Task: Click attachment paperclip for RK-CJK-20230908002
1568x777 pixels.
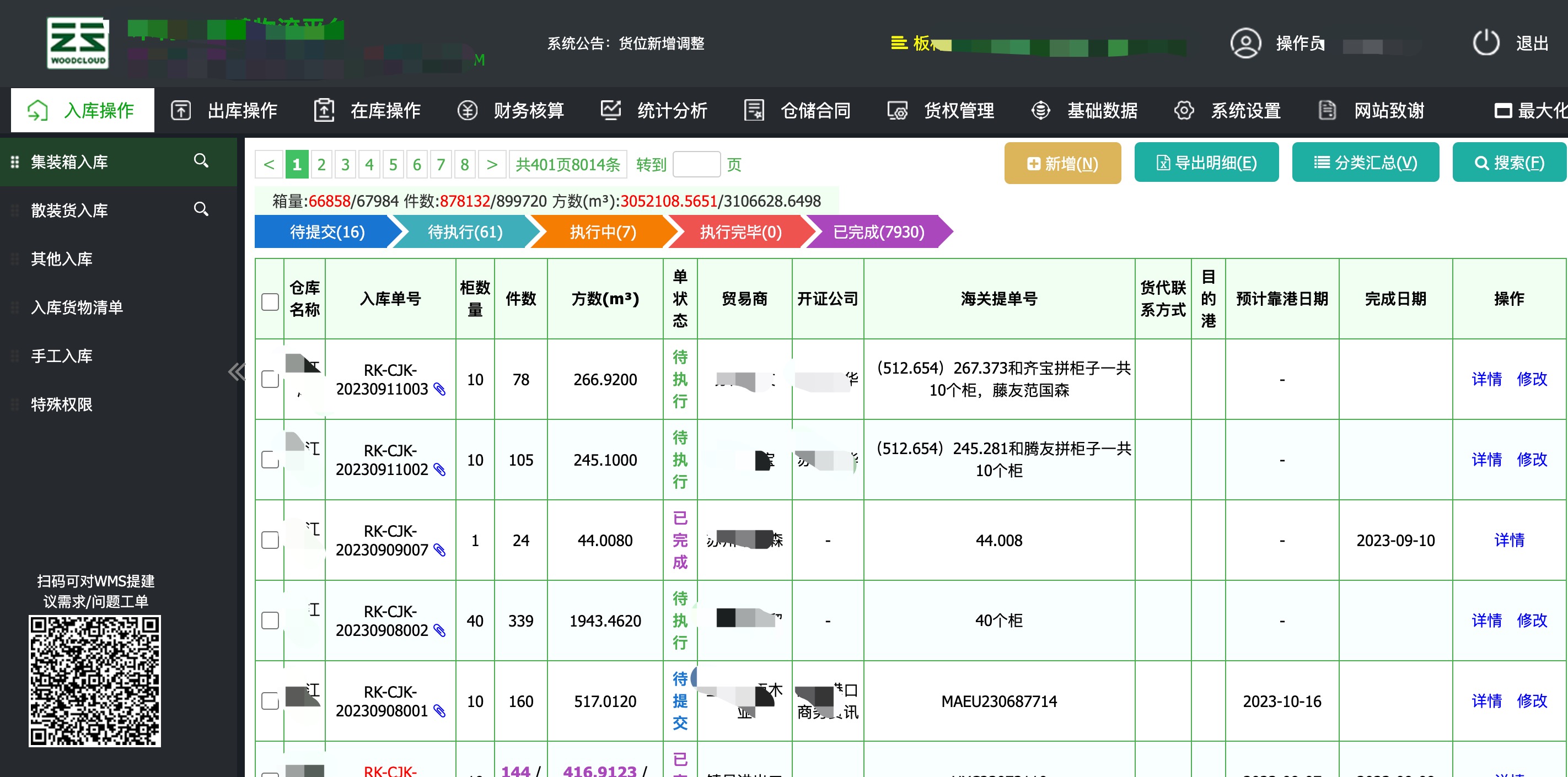Action: (439, 631)
